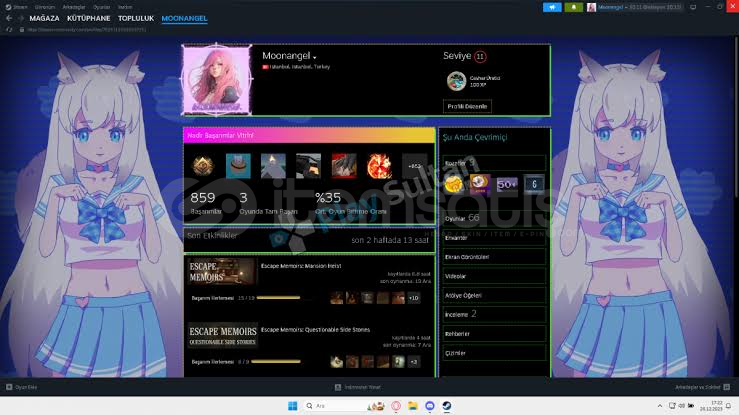Open the Oyunlar 66 link
This screenshot has height=415, width=739.
click(x=494, y=218)
